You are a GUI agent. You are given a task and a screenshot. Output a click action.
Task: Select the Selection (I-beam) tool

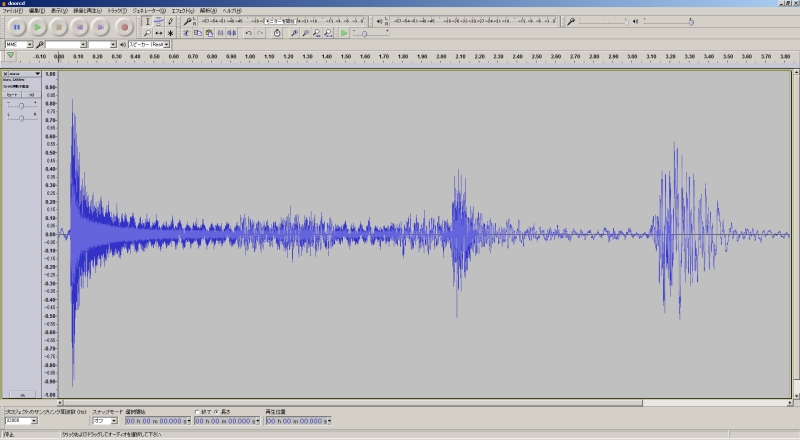point(147,21)
